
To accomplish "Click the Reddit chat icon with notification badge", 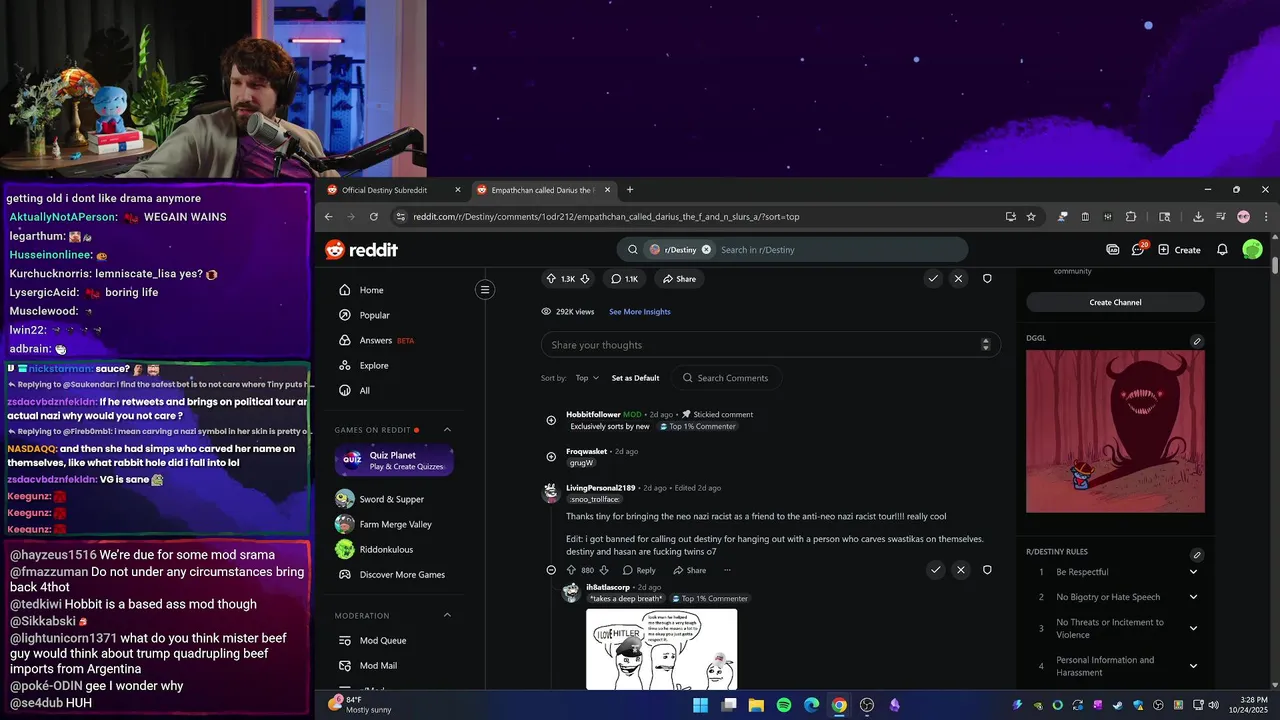I will pyautogui.click(x=1139, y=249).
